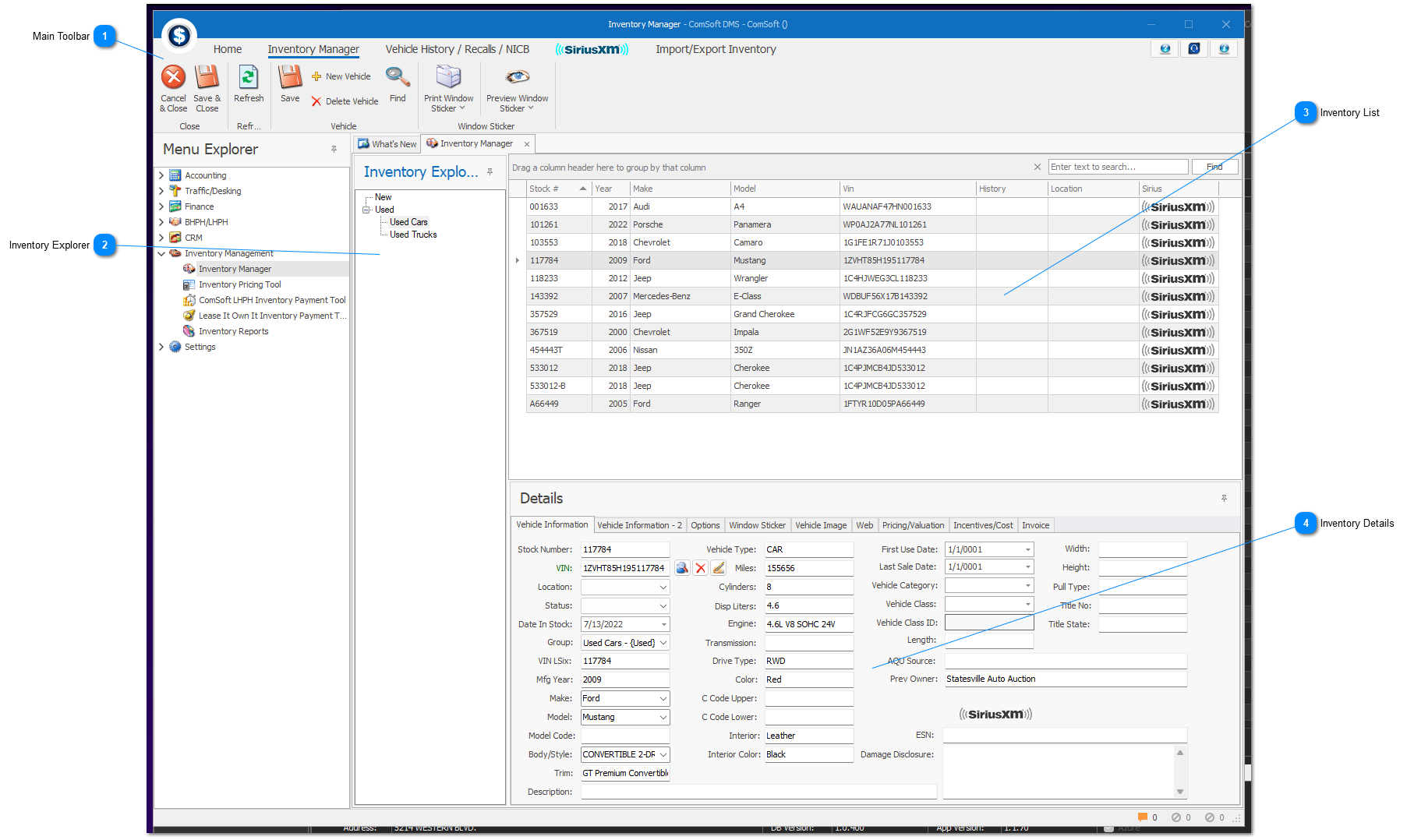Select the Chevrolet Camaro row
The width and height of the screenshot is (1407, 840).
[871, 242]
